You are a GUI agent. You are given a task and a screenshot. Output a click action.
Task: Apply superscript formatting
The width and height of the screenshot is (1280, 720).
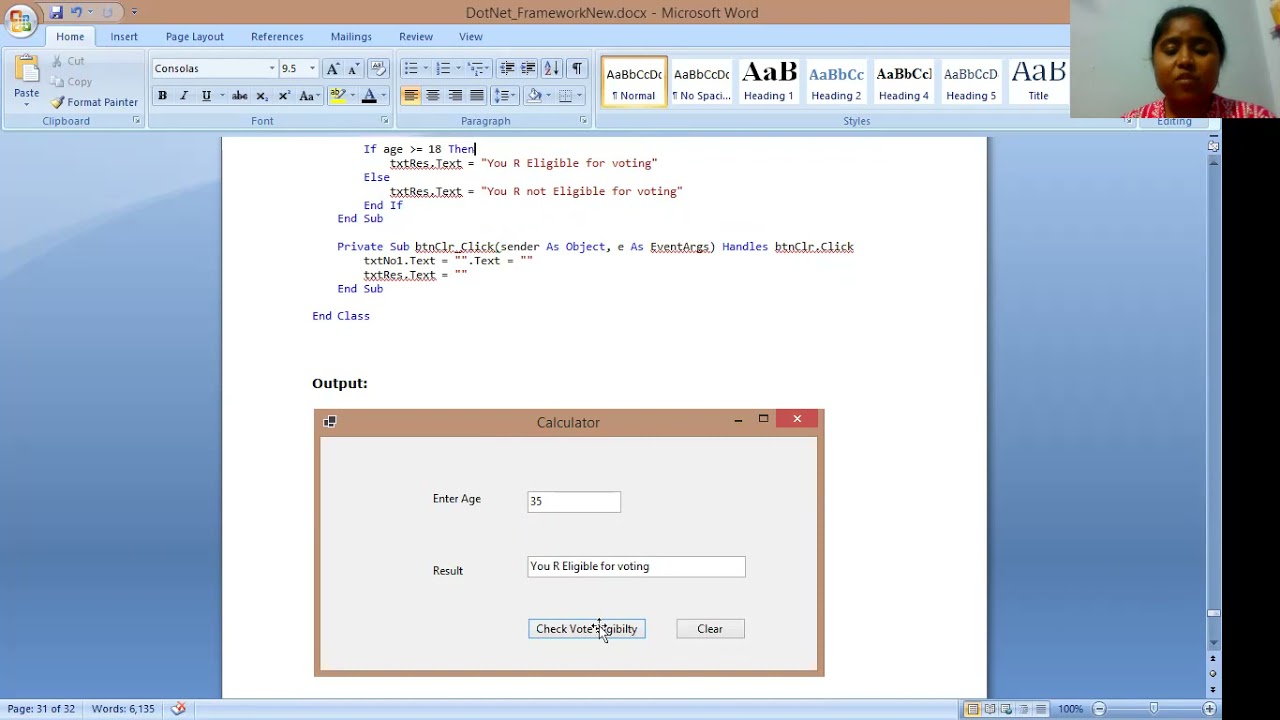pos(284,96)
